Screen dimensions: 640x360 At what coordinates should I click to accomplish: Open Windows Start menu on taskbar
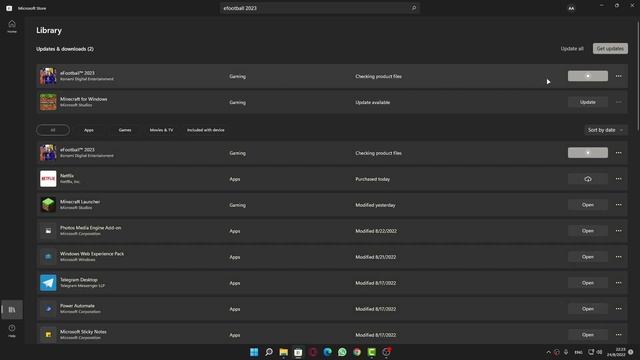click(x=254, y=352)
